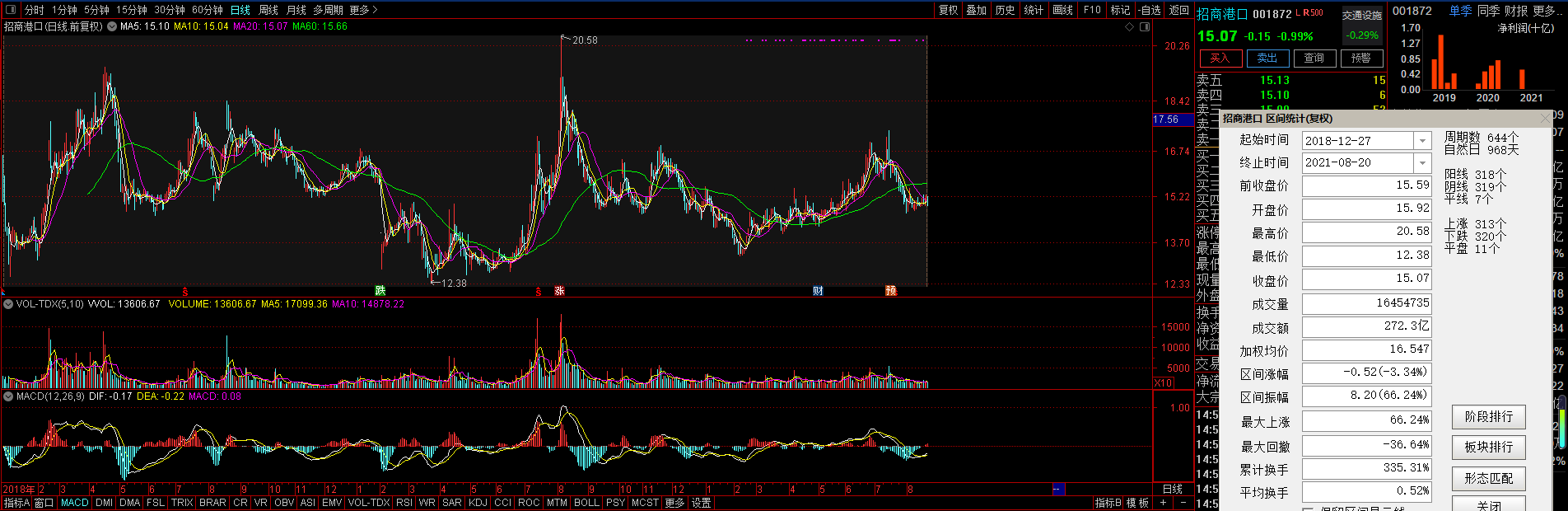Open F10 company info

pos(1092,10)
